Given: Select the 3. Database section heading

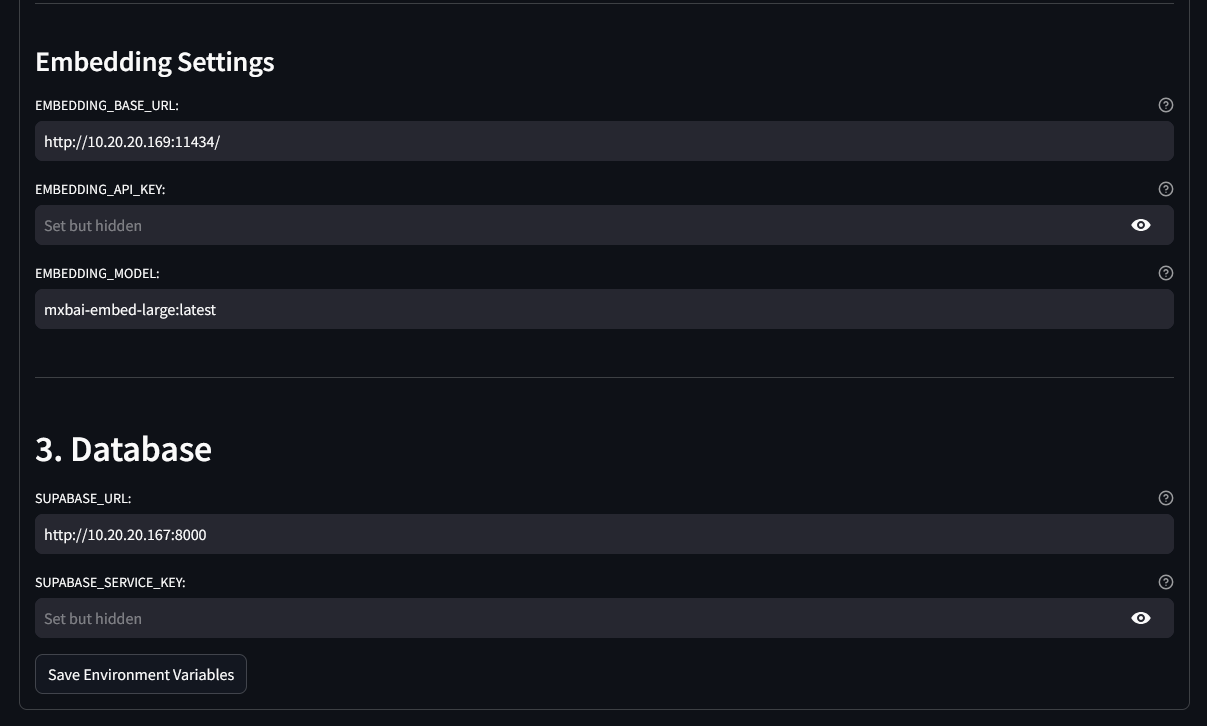Looking at the screenshot, I should [123, 449].
